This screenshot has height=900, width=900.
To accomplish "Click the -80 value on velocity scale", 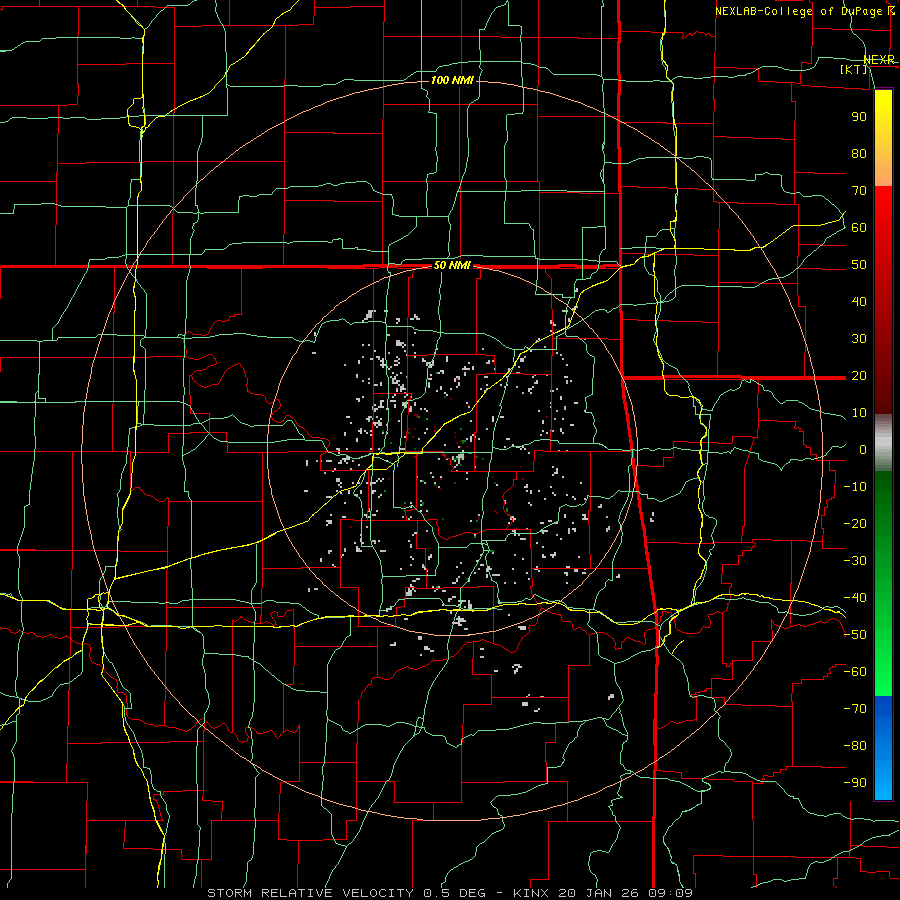I will [x=855, y=746].
